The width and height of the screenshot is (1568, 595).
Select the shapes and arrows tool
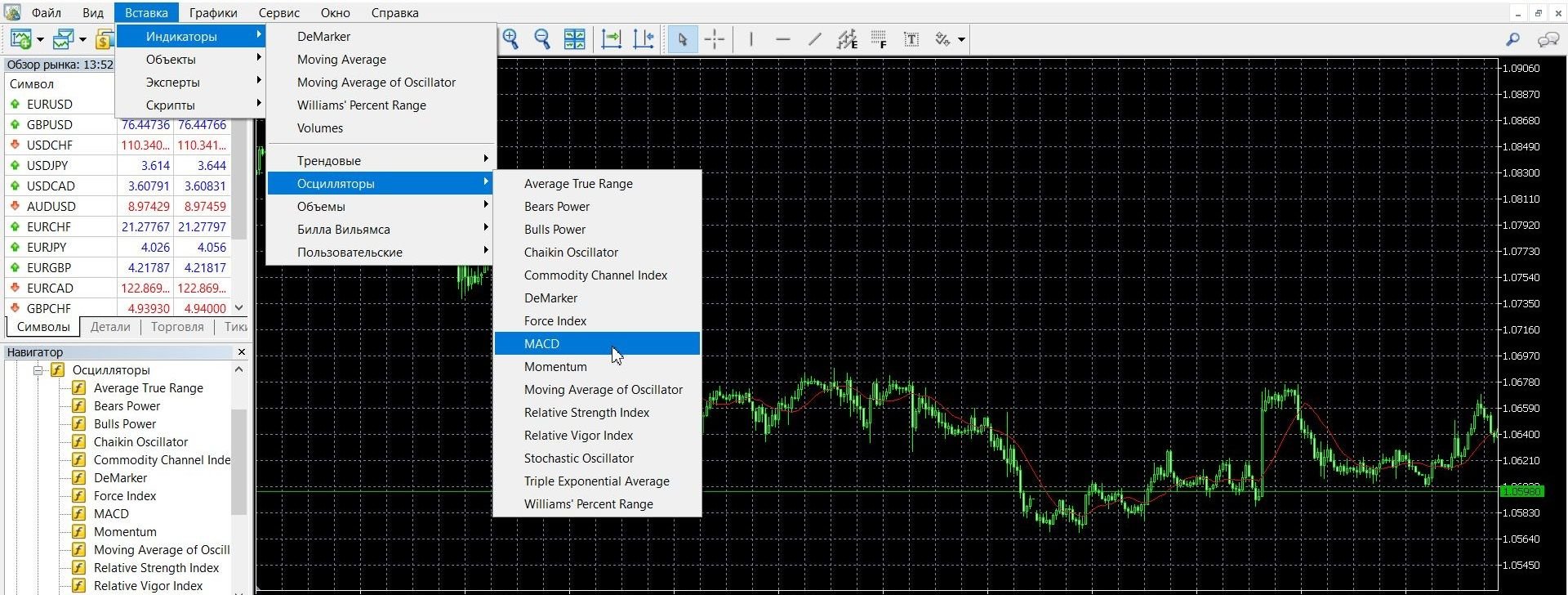pyautogui.click(x=943, y=39)
